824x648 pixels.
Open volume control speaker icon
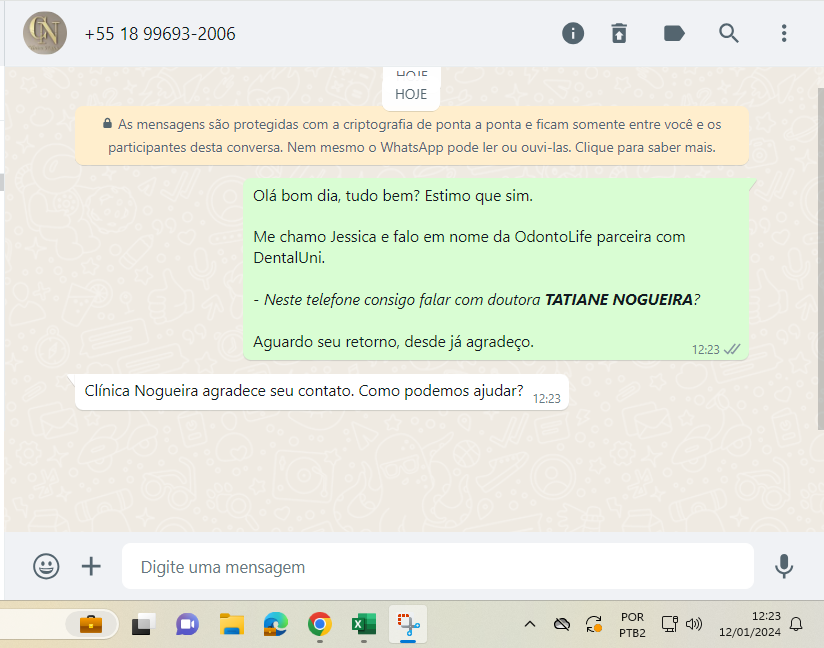[x=694, y=624]
